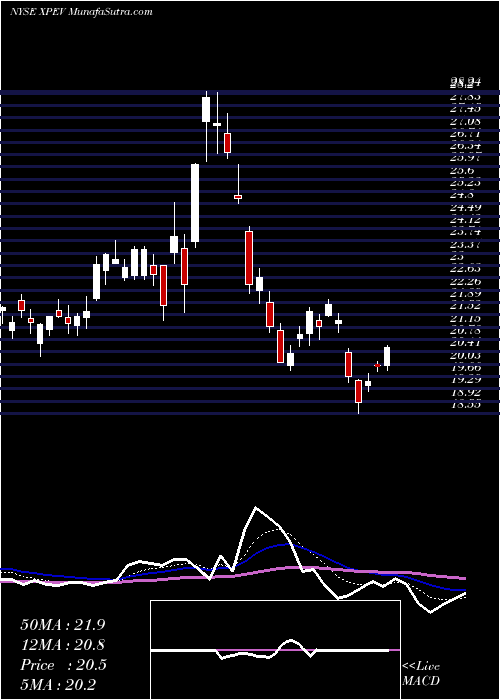The height and width of the screenshot is (700, 500).
Task: Click the 20.03 price axis label
Action: (x=465, y=355)
